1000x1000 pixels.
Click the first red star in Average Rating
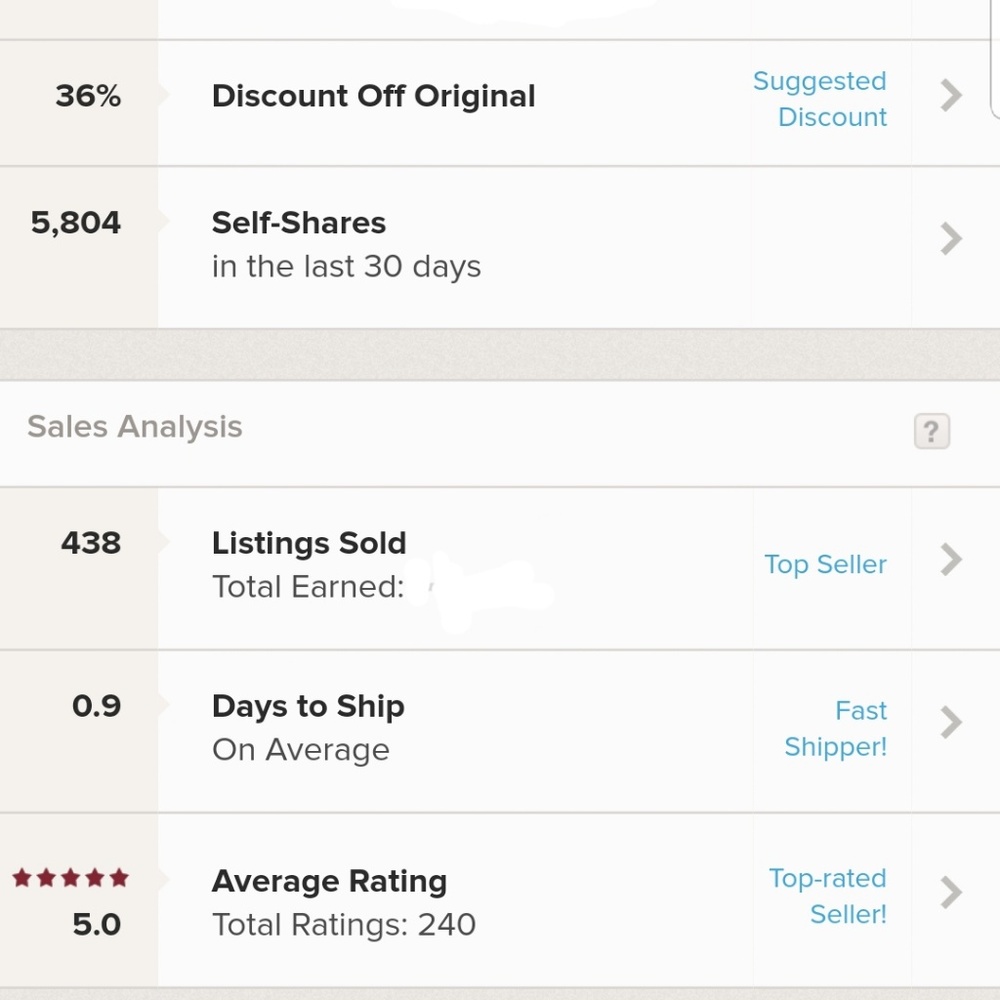coord(23,877)
